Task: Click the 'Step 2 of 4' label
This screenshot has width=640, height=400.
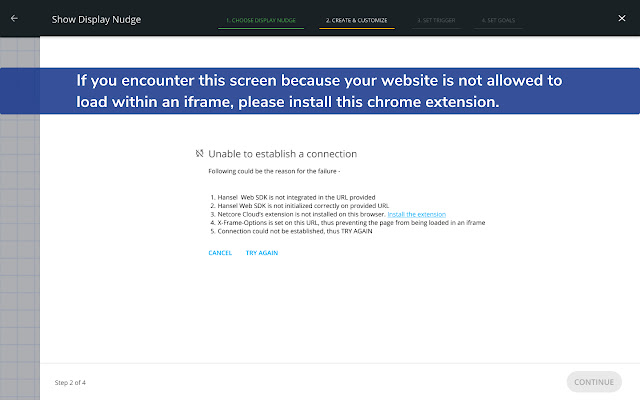Action: (70, 382)
